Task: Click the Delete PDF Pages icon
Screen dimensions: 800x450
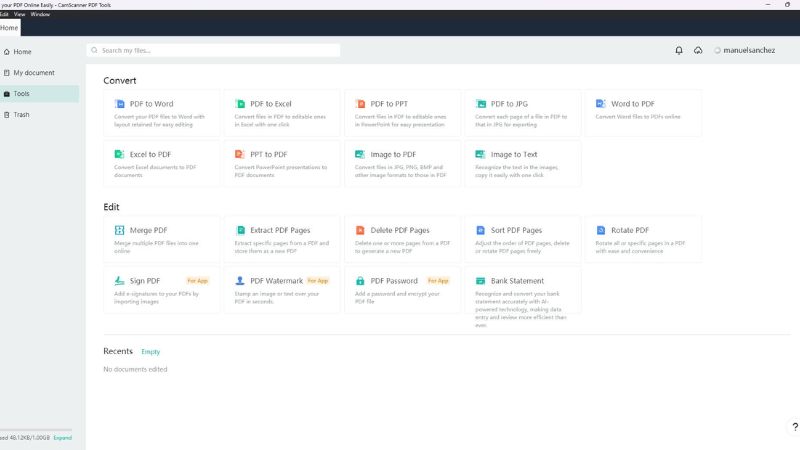Action: (x=361, y=230)
